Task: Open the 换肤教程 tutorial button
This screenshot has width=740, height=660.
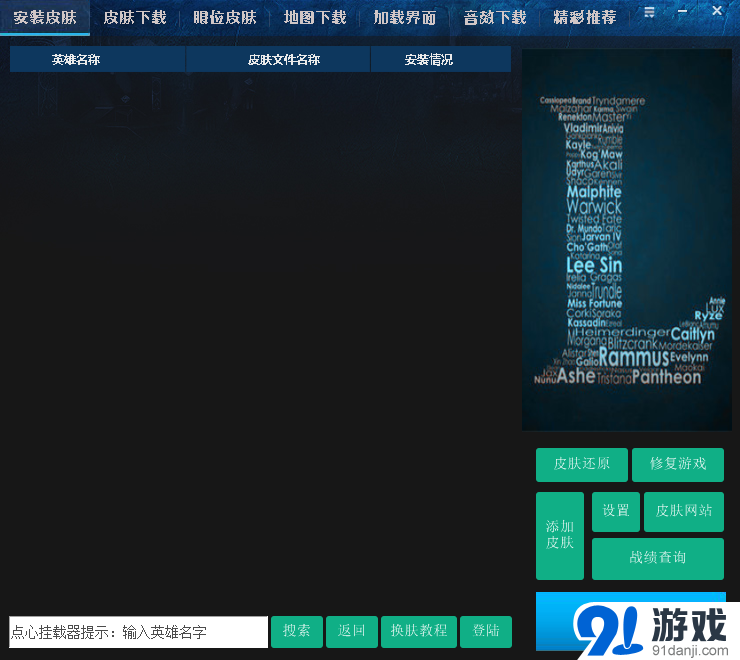Action: (419, 632)
